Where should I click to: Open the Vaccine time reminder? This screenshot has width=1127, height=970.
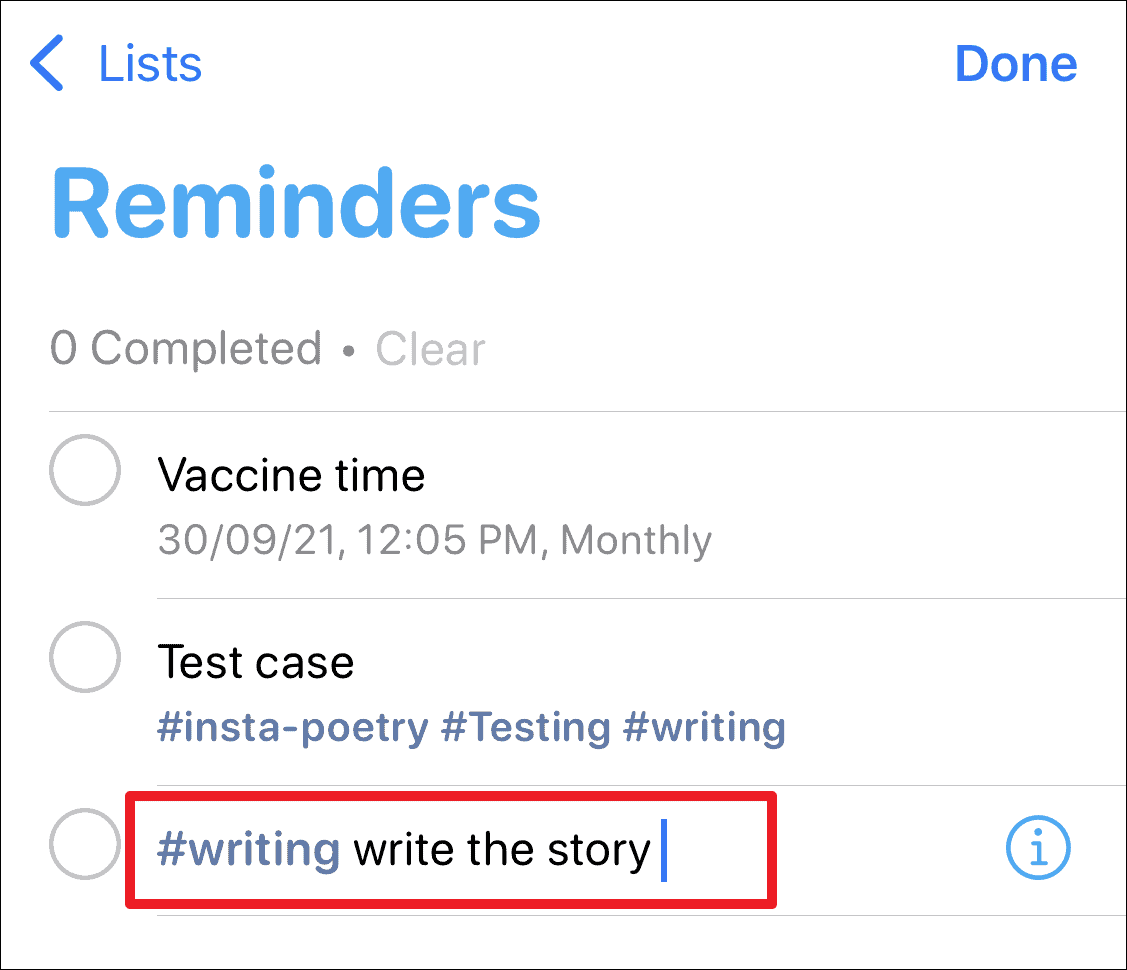click(291, 474)
